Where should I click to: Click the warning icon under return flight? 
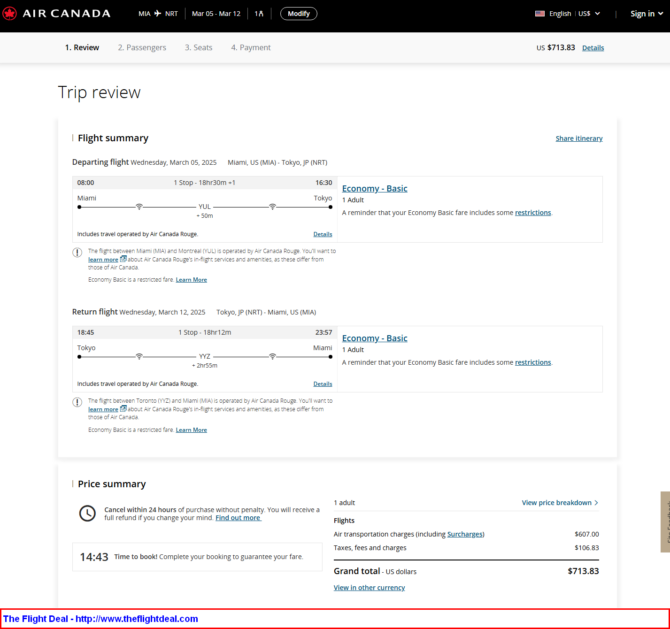(x=77, y=402)
